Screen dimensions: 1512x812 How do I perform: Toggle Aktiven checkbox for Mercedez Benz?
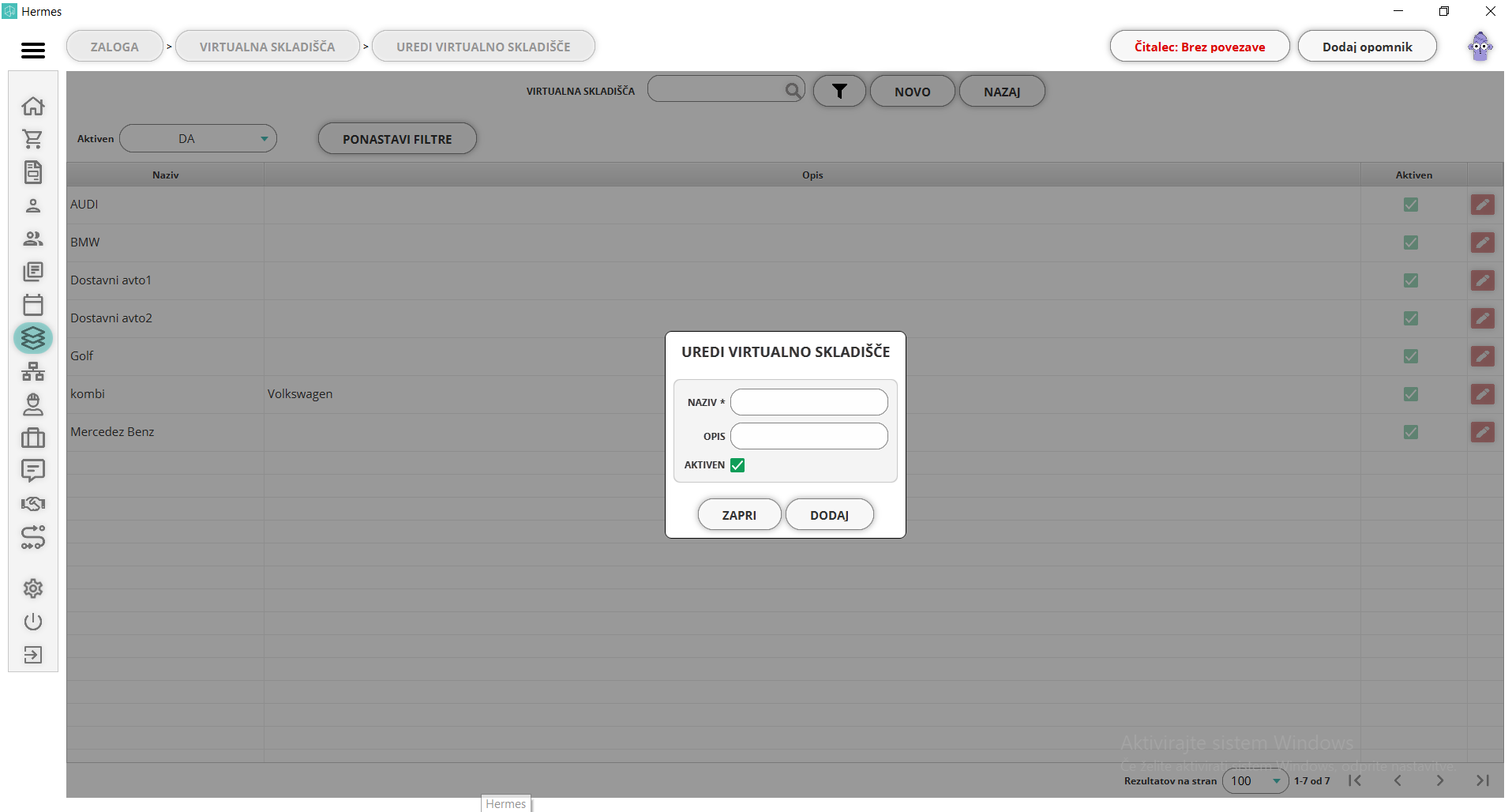click(x=1411, y=432)
